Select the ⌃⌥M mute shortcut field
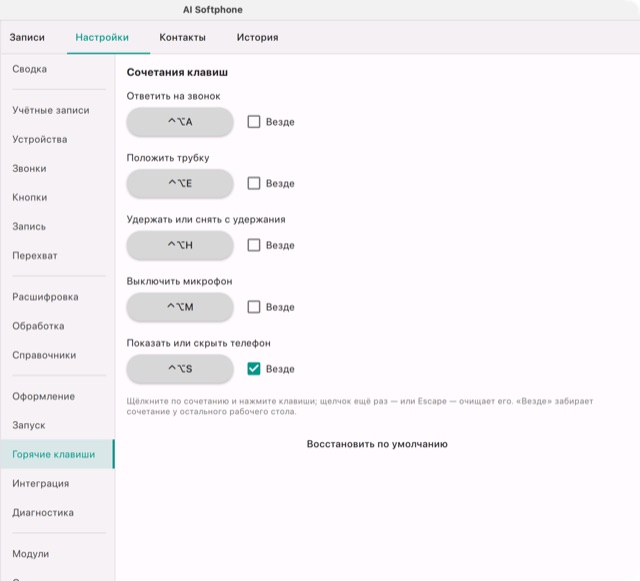This screenshot has height=581, width=640. tap(180, 307)
